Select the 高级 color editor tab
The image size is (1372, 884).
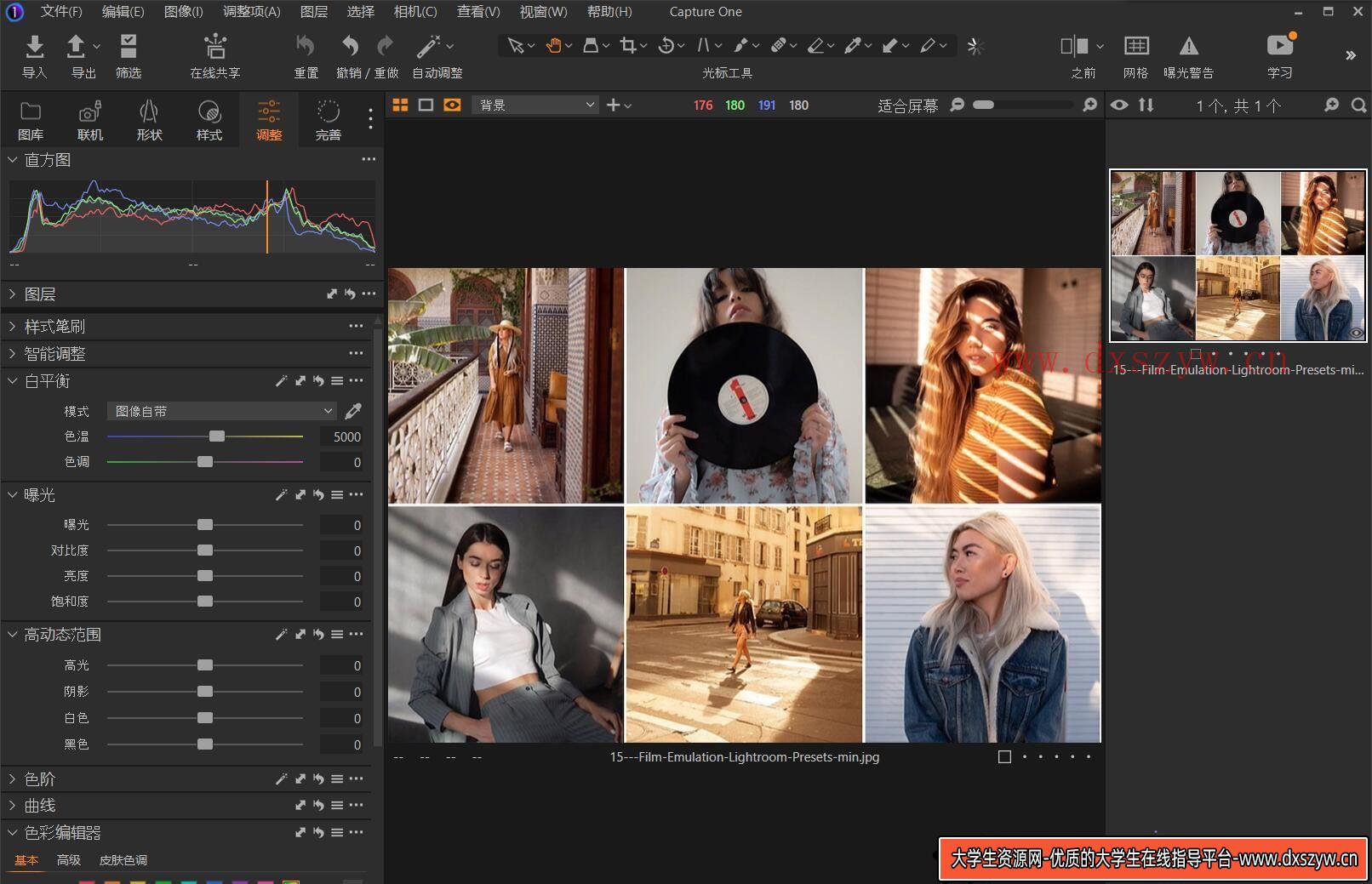(69, 860)
